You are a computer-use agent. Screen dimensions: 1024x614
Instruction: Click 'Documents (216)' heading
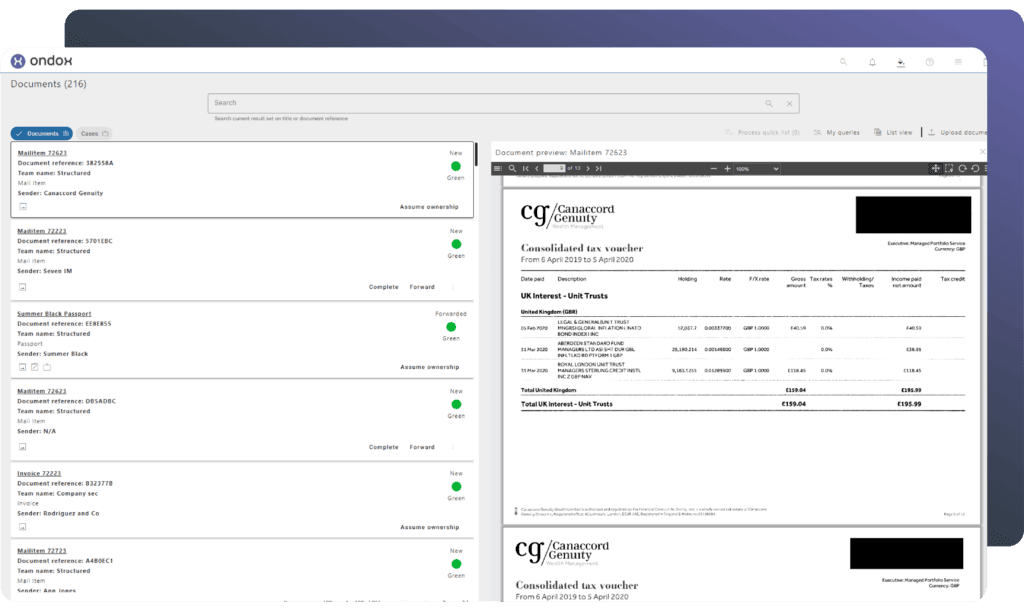coord(48,84)
